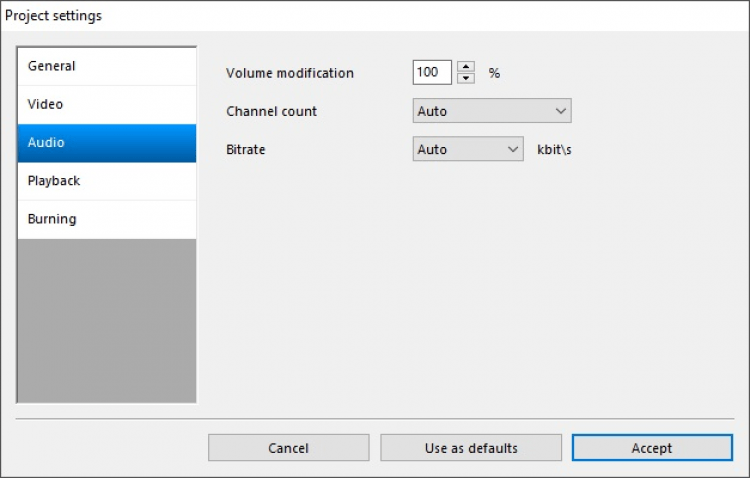
Task: Click the Project settings title text
Action: pyautogui.click(x=53, y=16)
